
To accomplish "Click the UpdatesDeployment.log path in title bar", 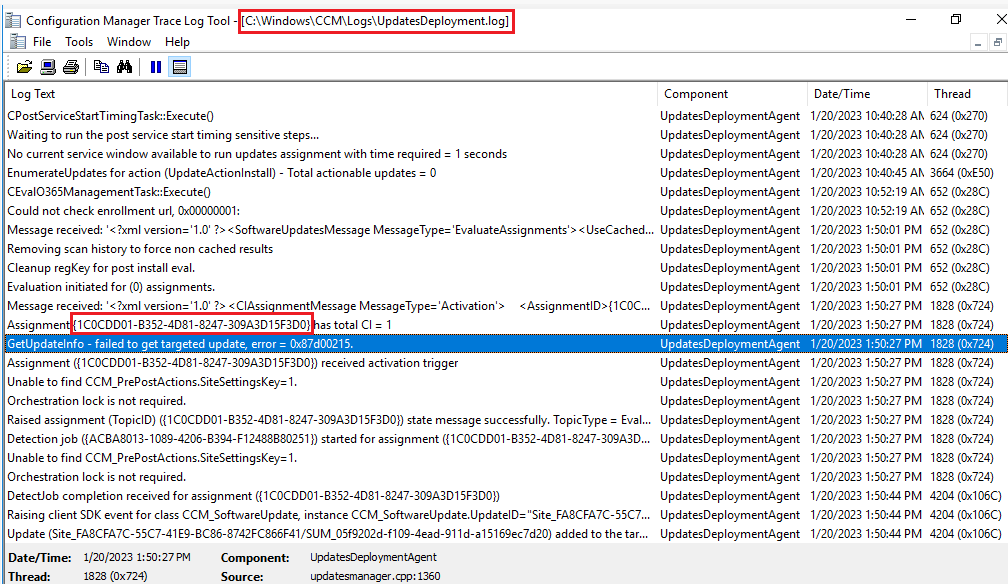I will 376,21.
